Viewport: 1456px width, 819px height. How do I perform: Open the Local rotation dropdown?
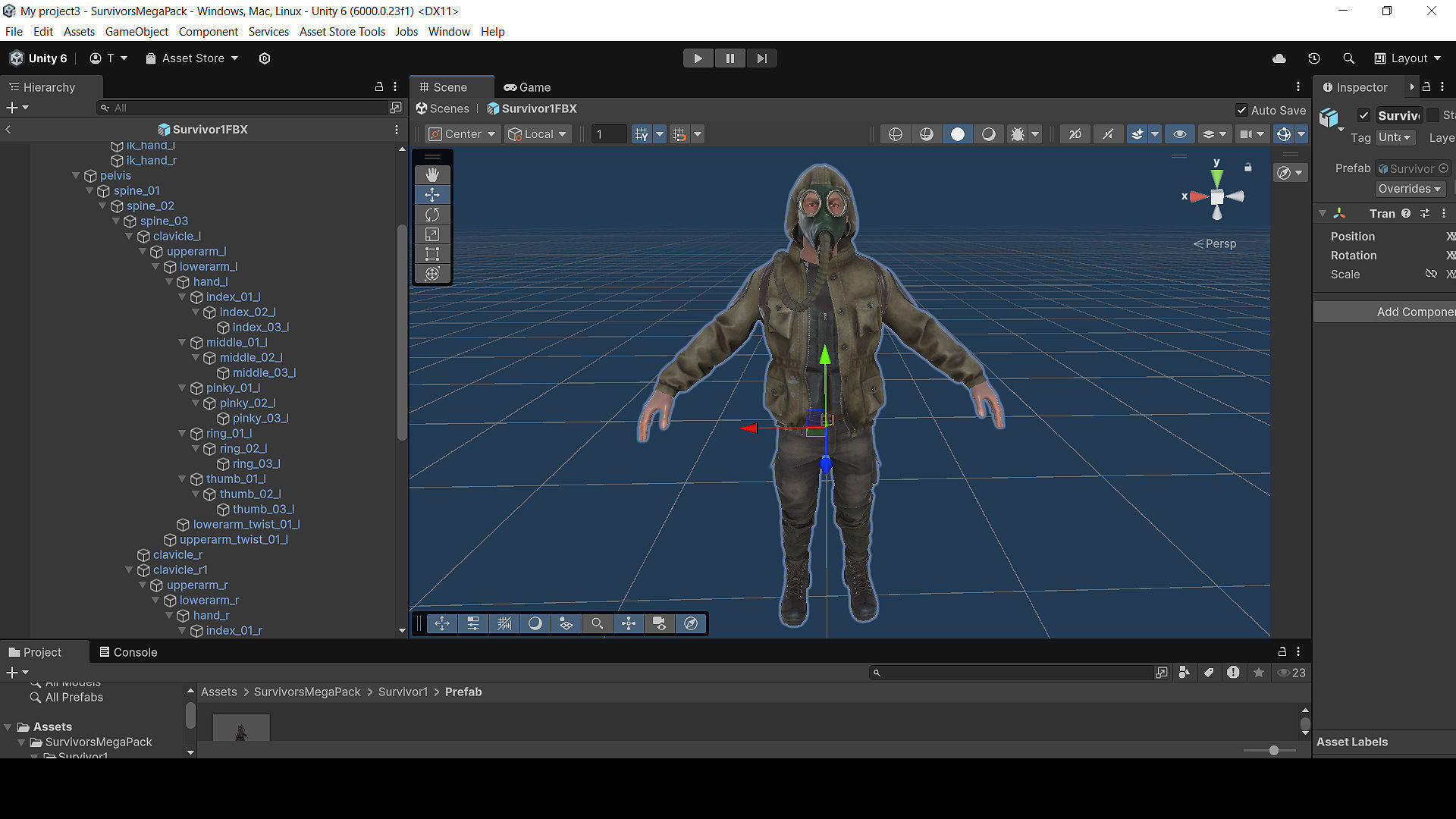click(538, 134)
